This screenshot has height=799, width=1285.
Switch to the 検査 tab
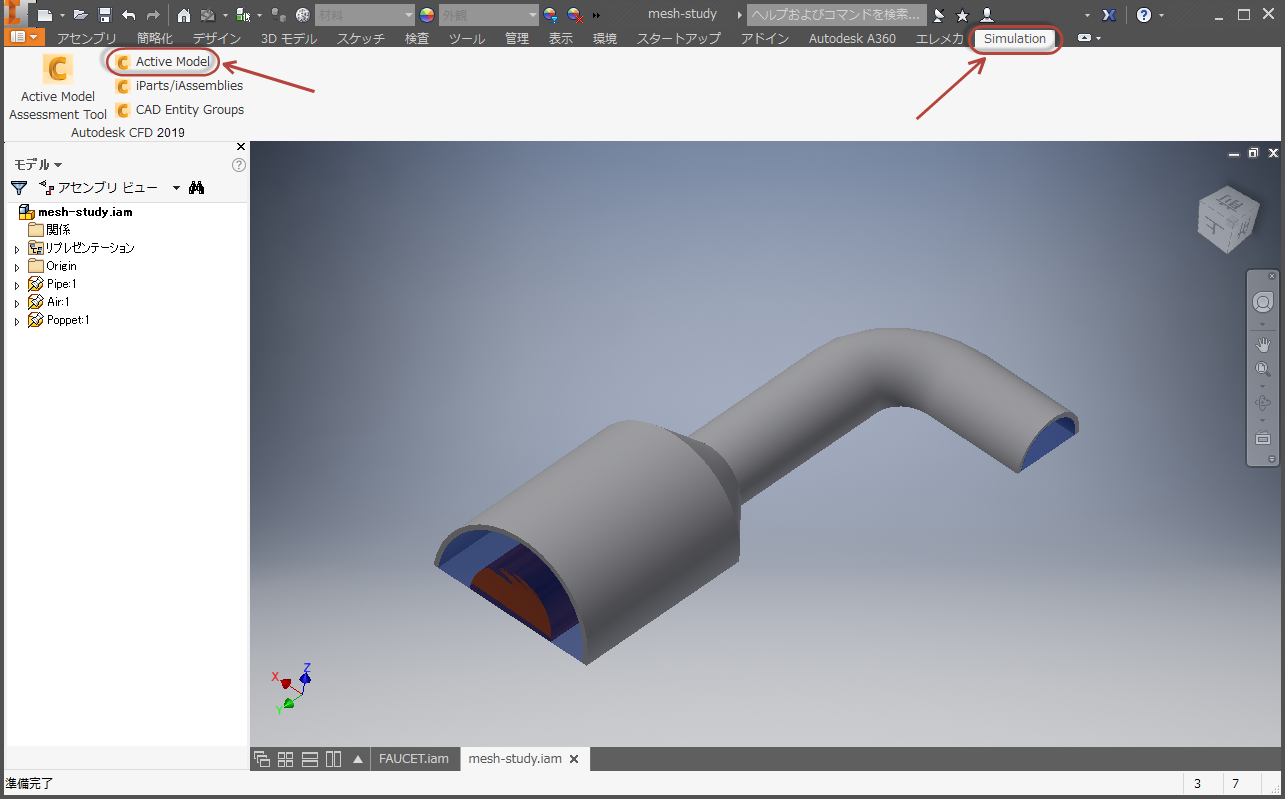[x=417, y=39]
